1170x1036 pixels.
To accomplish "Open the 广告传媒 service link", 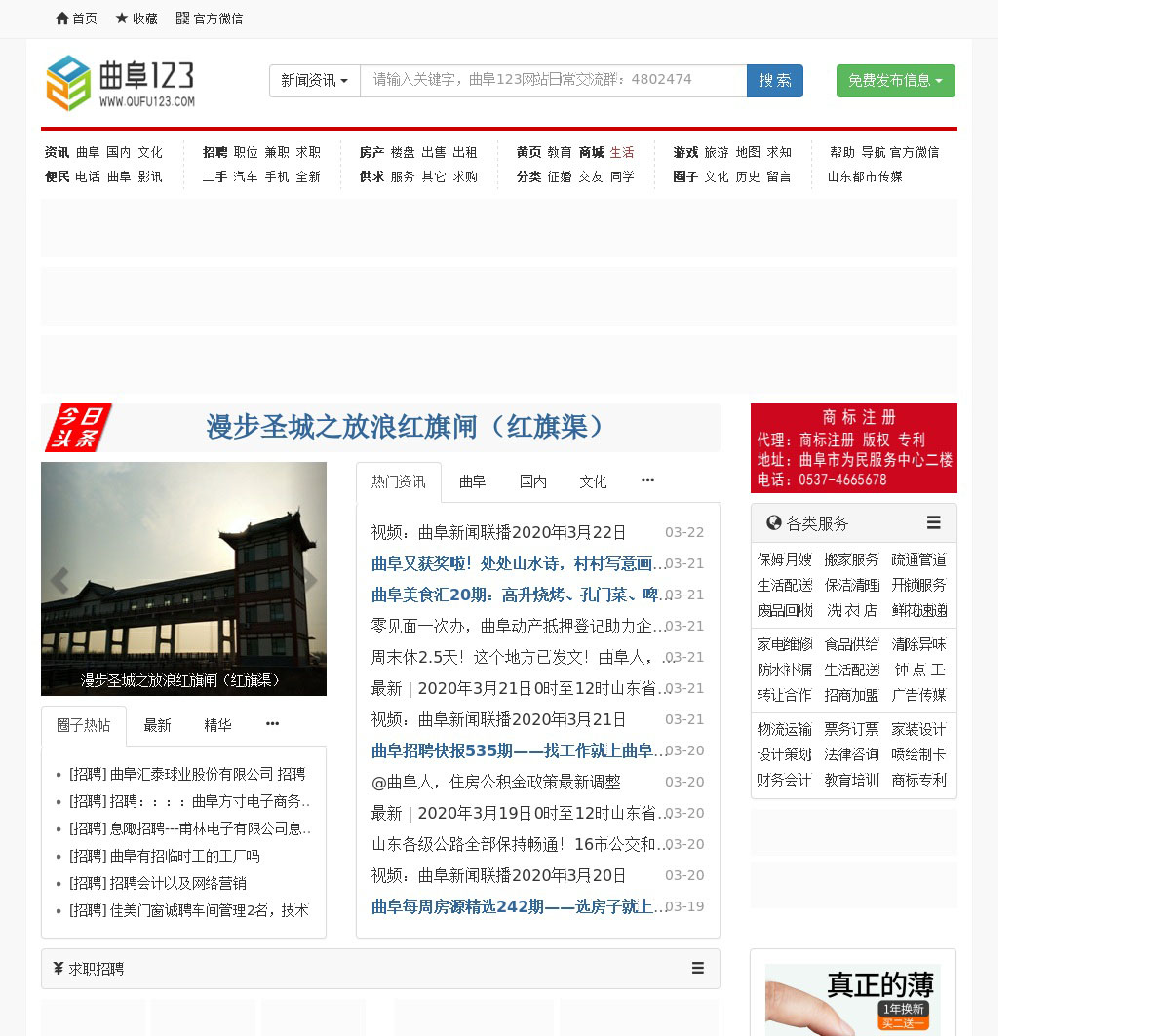I will [918, 695].
